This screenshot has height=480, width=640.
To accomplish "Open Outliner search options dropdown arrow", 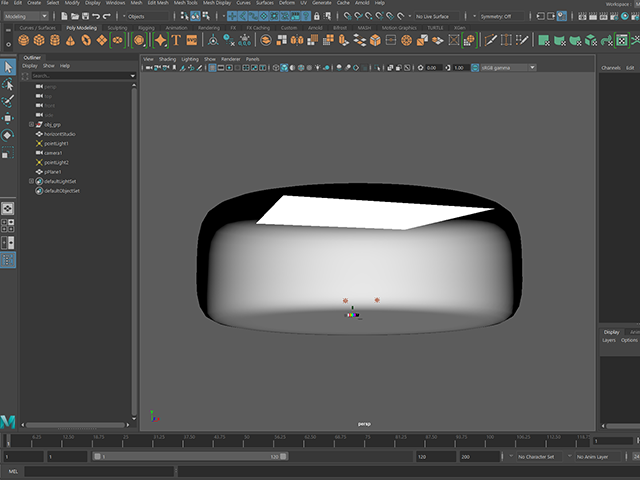I will 132,76.
